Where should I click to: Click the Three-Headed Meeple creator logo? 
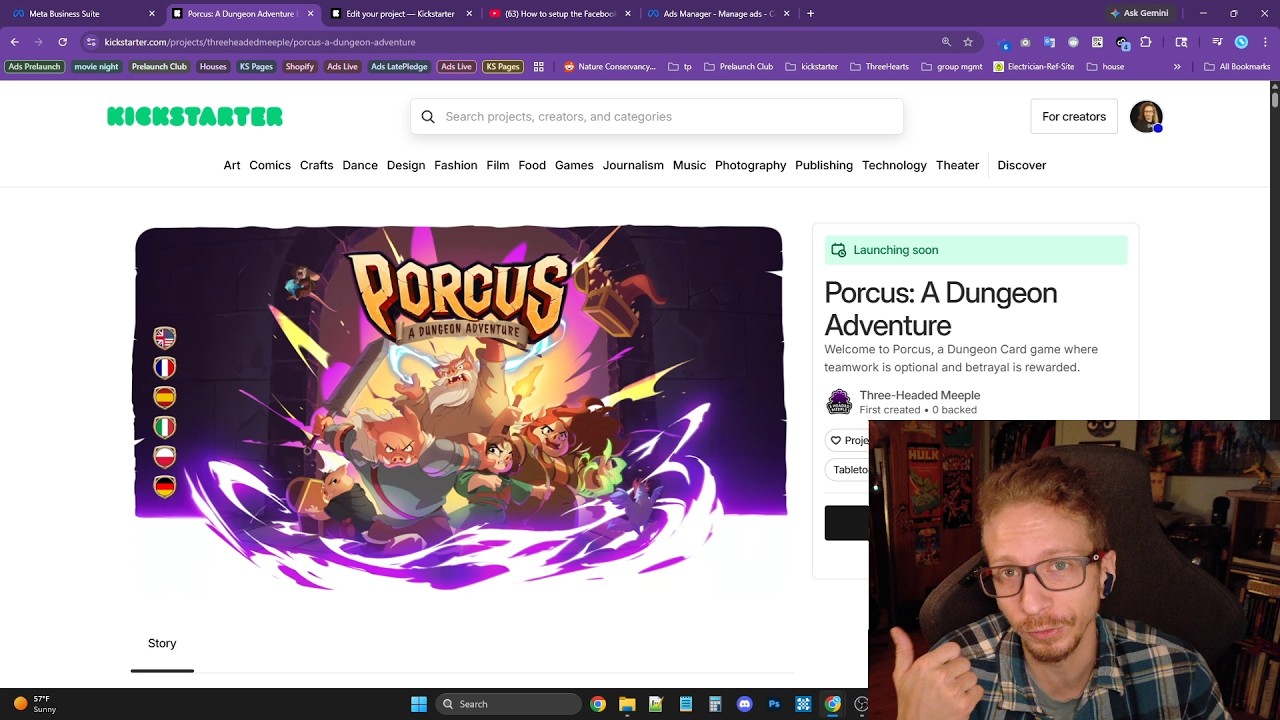pyautogui.click(x=839, y=402)
